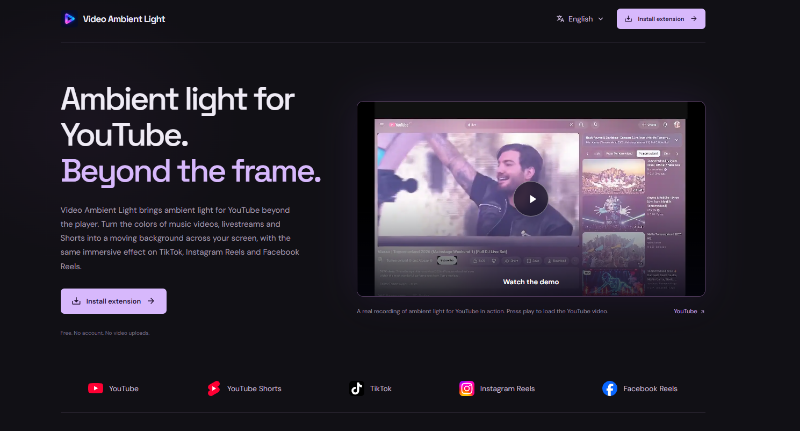Click the YouTube platform icon
This screenshot has height=431, width=800.
point(95,388)
